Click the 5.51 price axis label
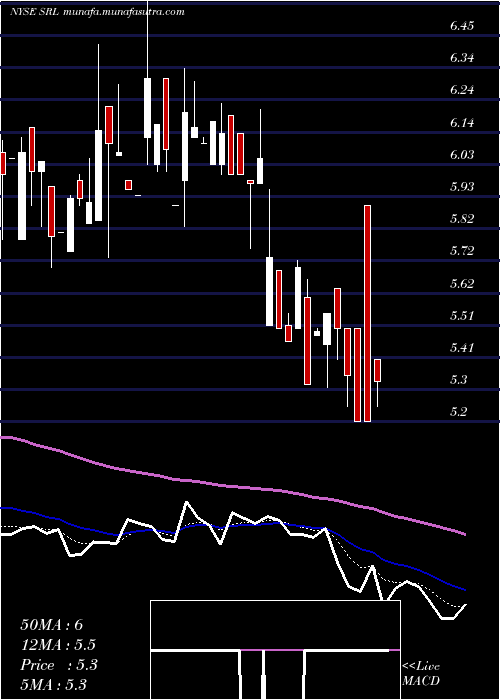 pos(462,316)
